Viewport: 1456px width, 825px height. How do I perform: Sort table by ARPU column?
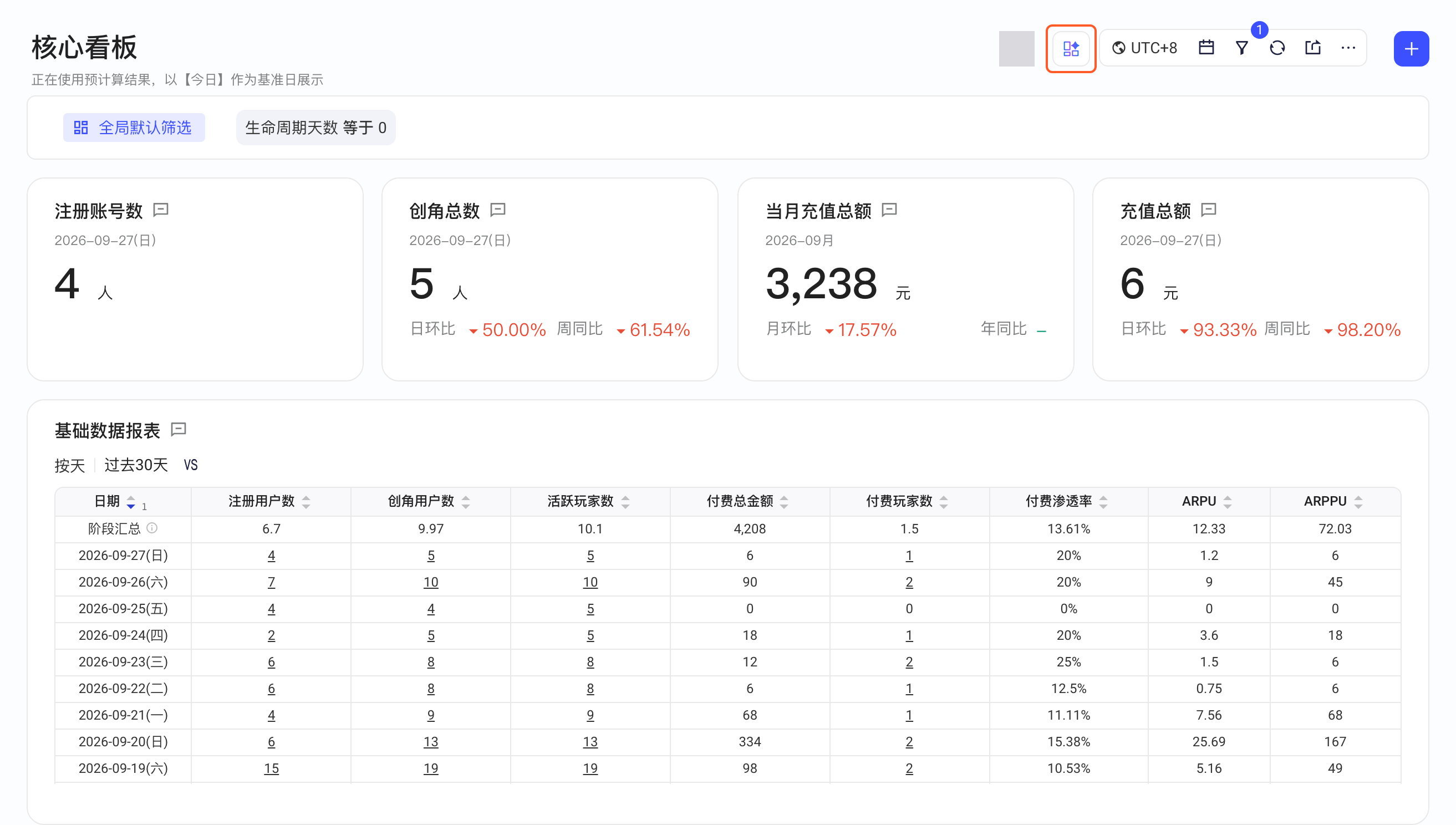[1228, 502]
